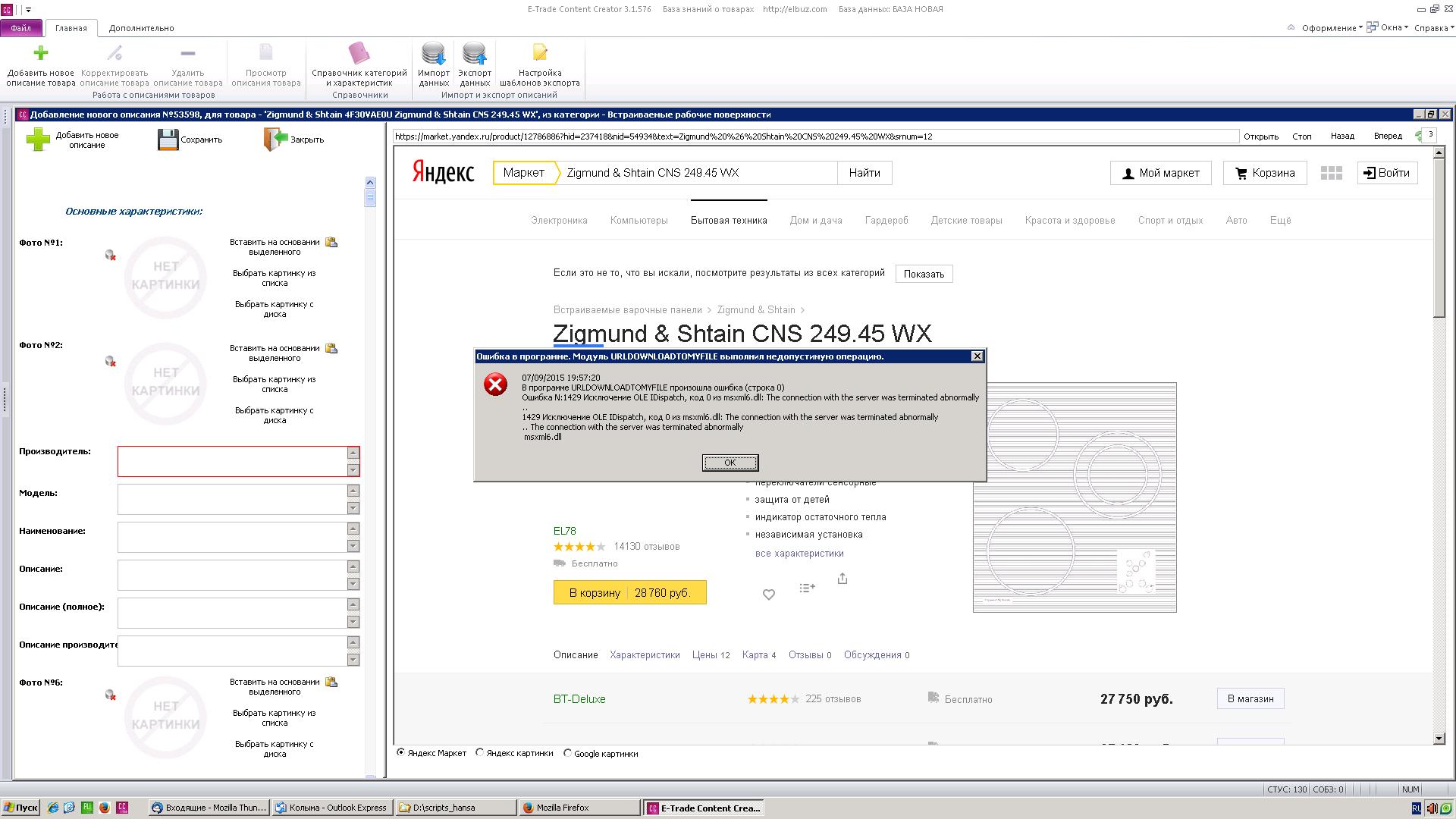
Task: Click the Delete product description minus icon
Action: click(188, 53)
